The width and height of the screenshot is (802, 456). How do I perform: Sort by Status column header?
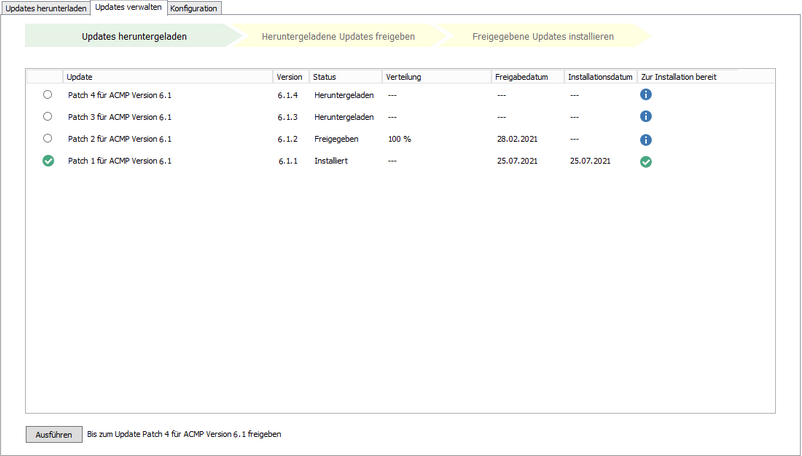click(345, 77)
